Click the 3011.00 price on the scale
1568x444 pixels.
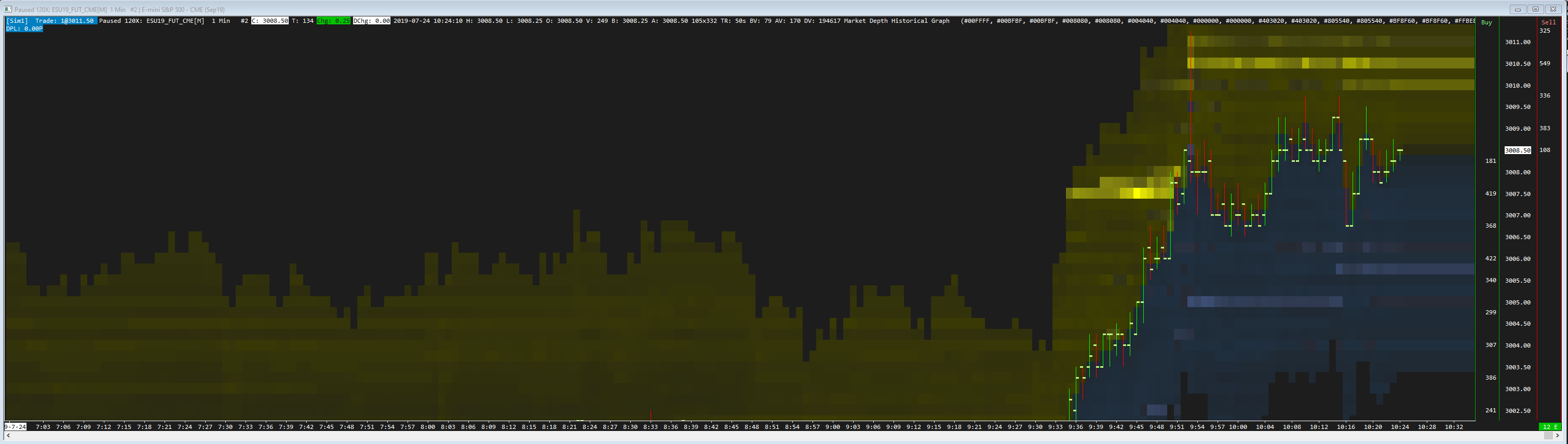tap(1518, 42)
